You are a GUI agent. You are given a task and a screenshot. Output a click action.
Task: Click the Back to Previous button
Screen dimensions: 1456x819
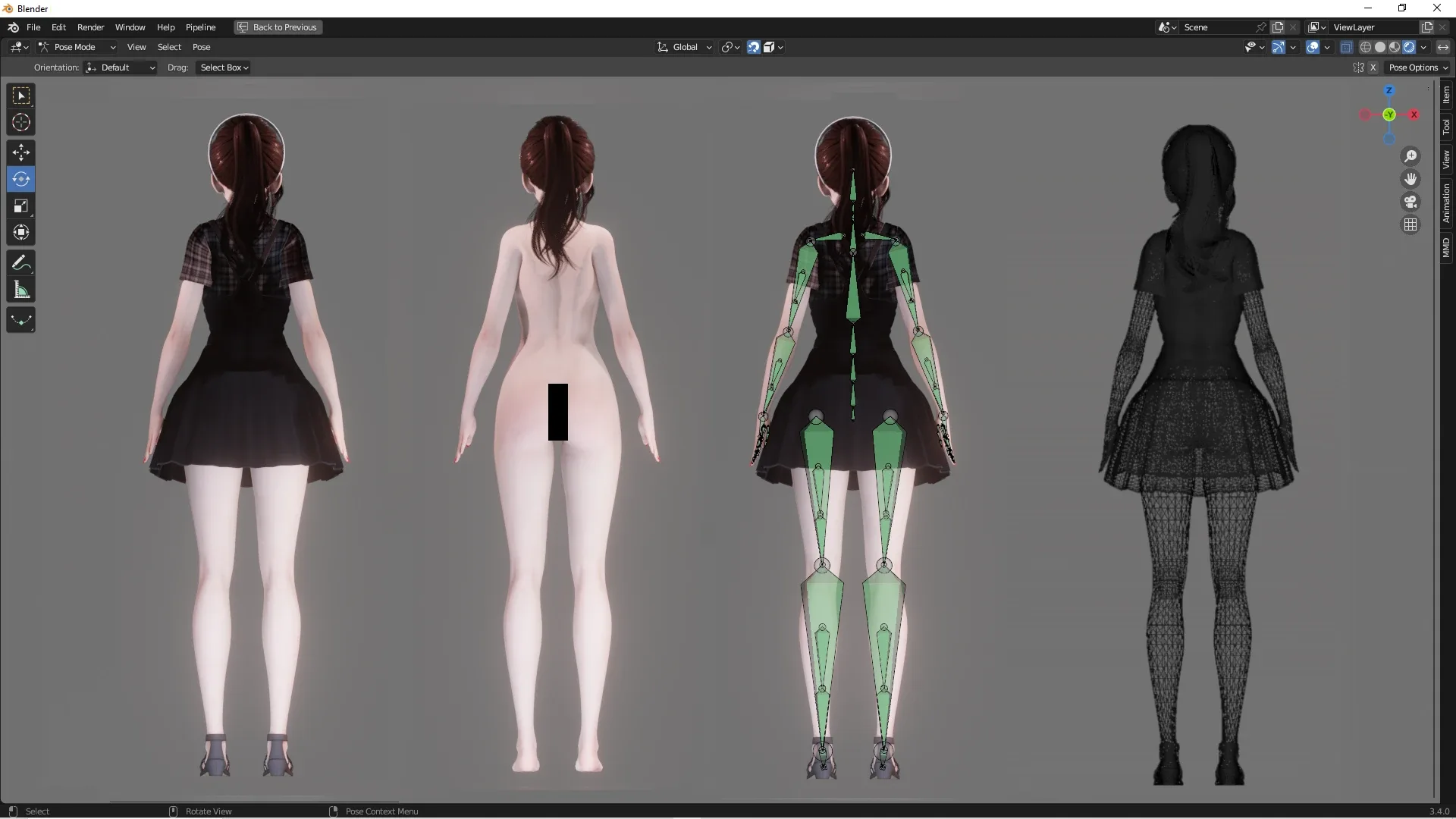[x=278, y=27]
